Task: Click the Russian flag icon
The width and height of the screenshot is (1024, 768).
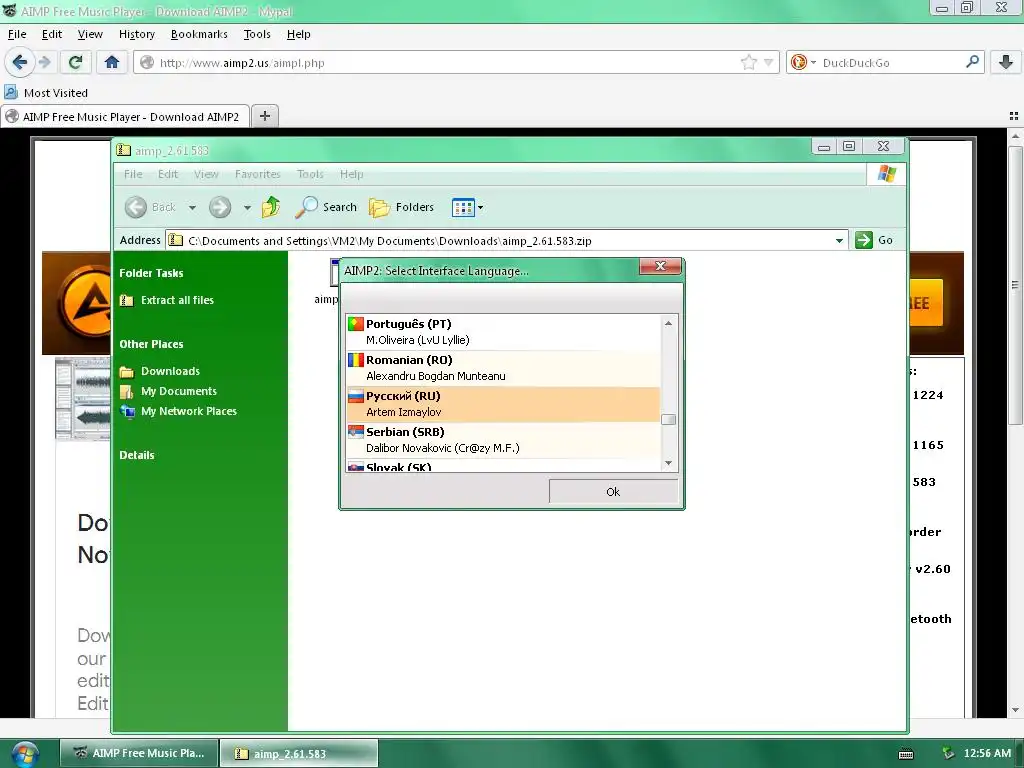Action: click(x=355, y=395)
